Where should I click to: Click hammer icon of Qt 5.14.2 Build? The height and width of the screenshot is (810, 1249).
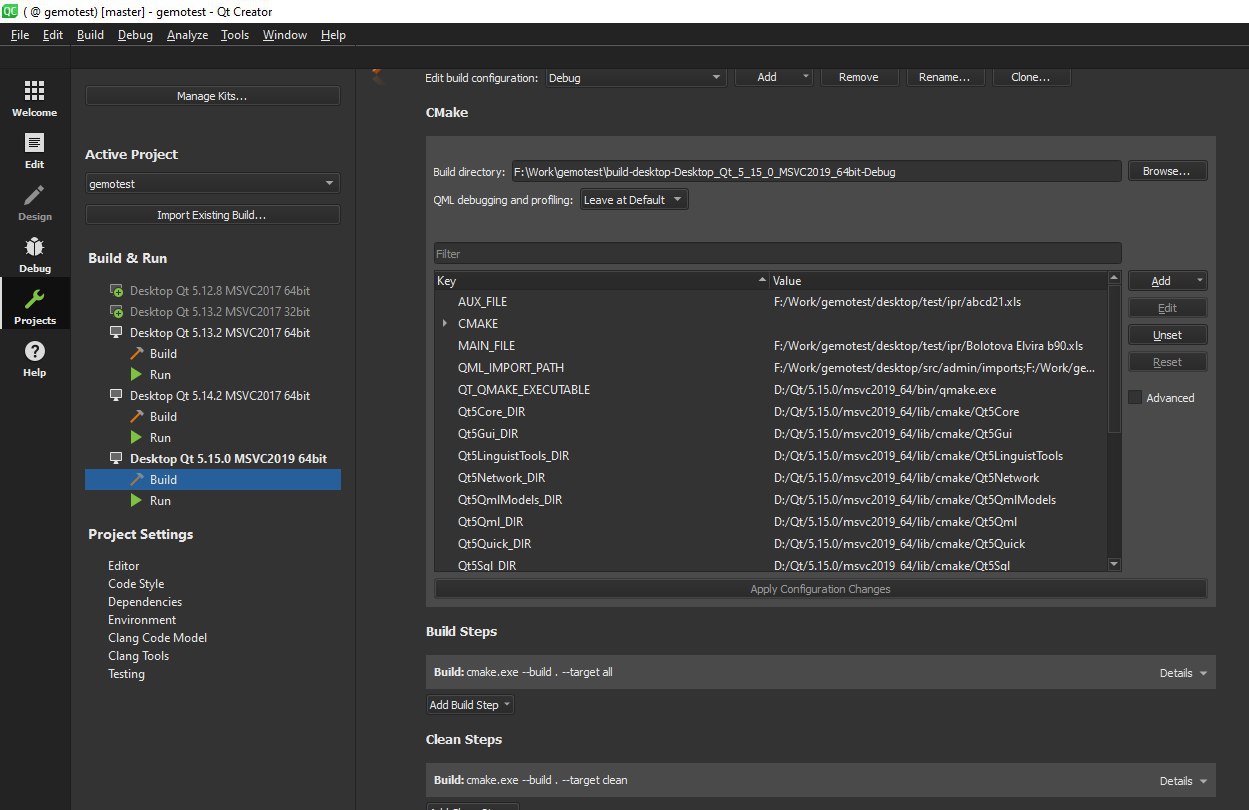coord(137,417)
